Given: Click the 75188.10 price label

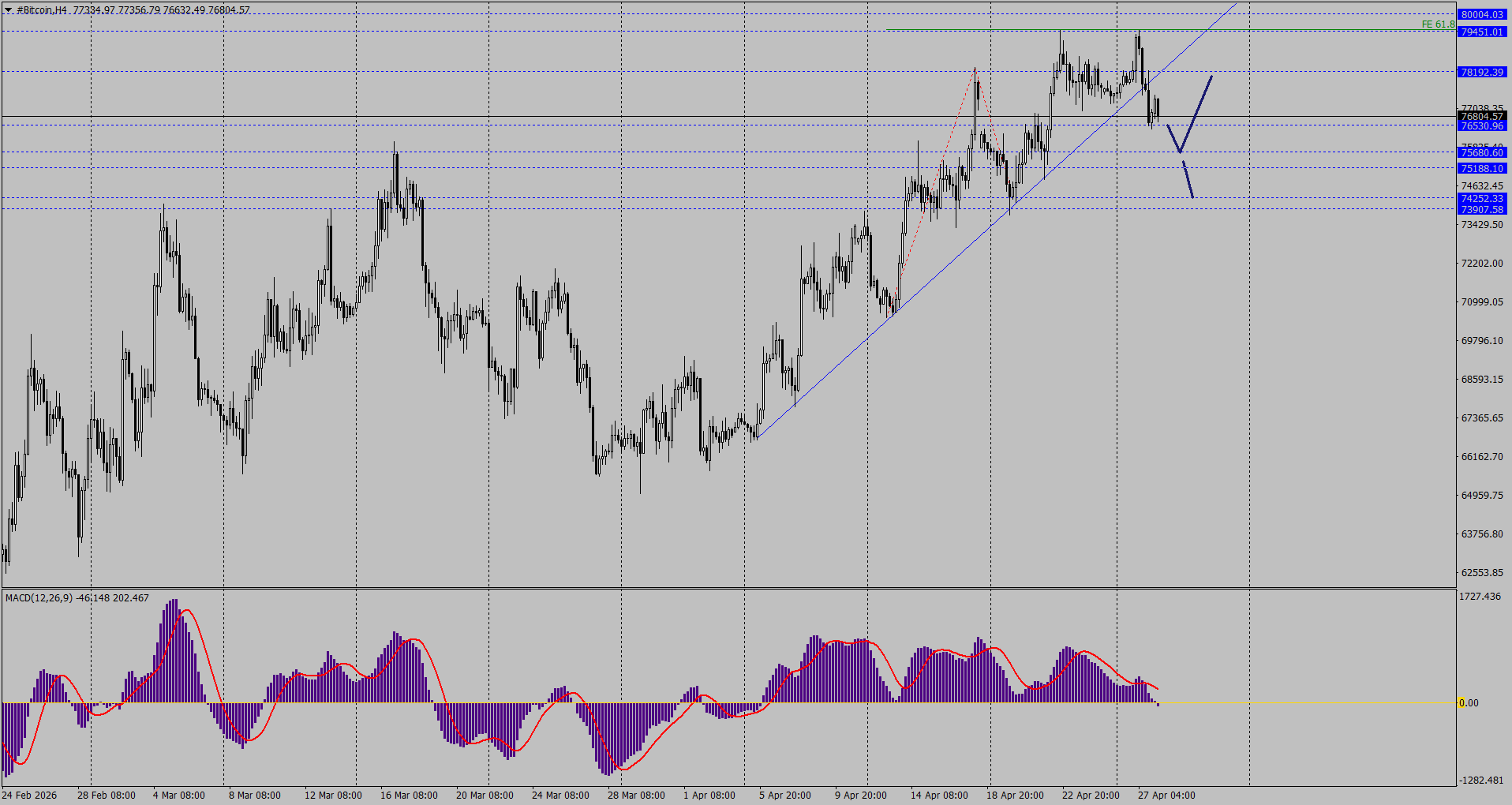Looking at the screenshot, I should pyautogui.click(x=1483, y=168).
